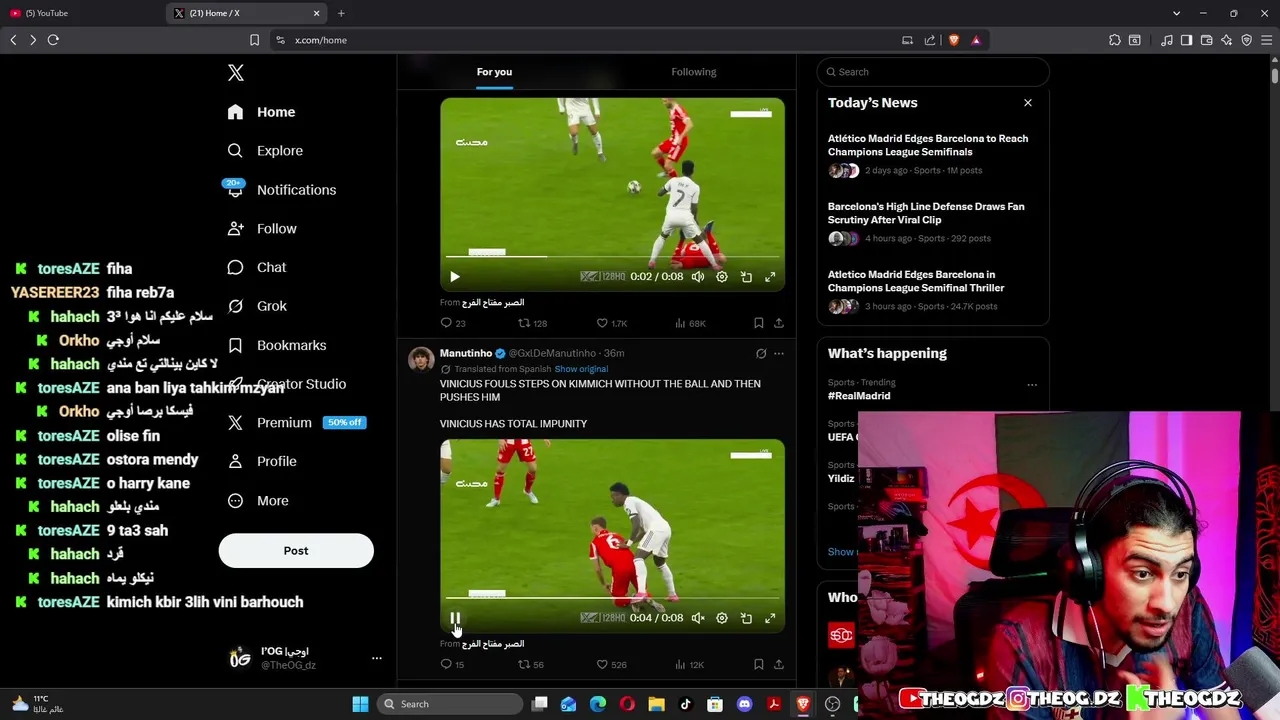The height and width of the screenshot is (720, 1280).
Task: Click Grok icon on Manutinho post
Action: point(761,353)
